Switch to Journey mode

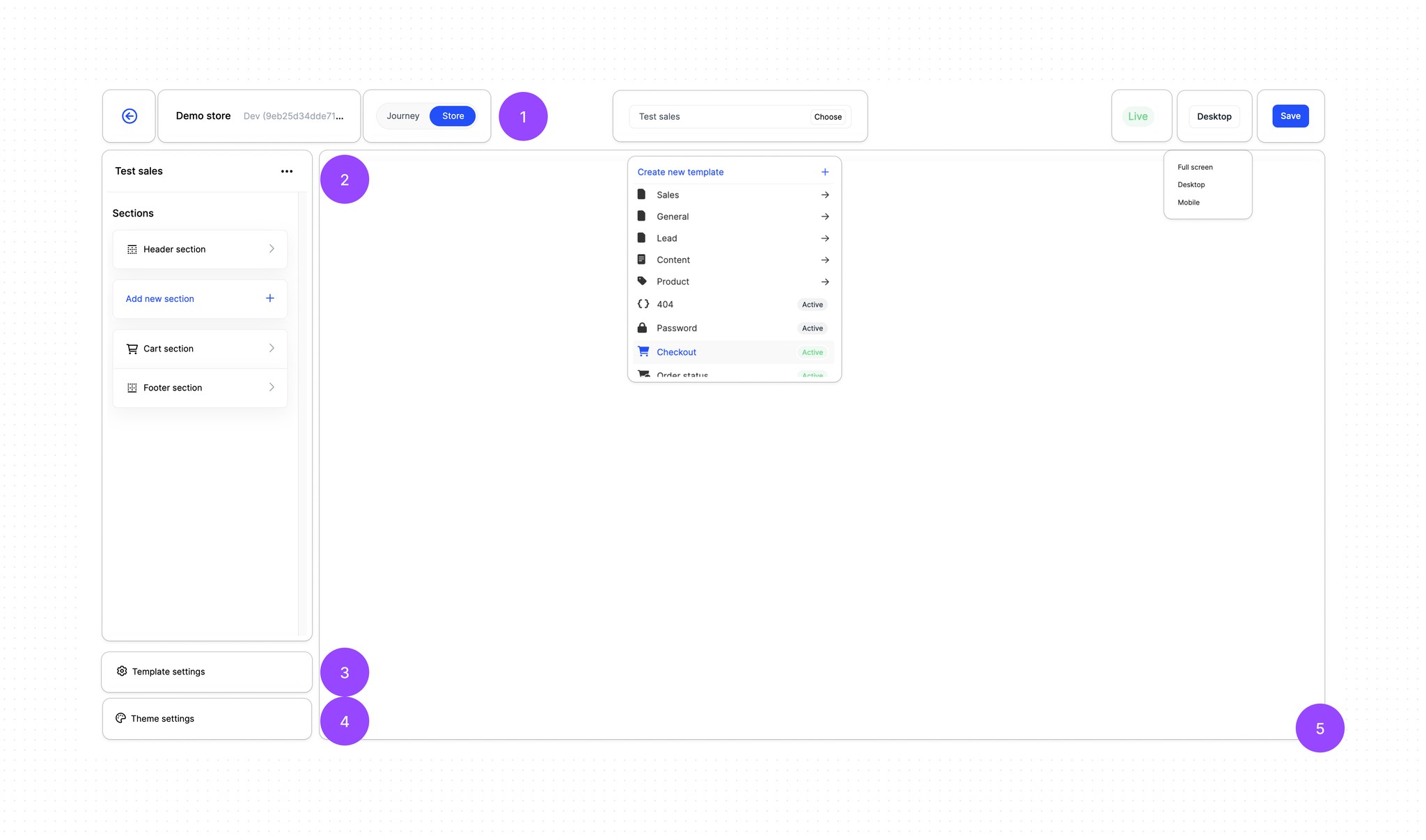tap(403, 116)
